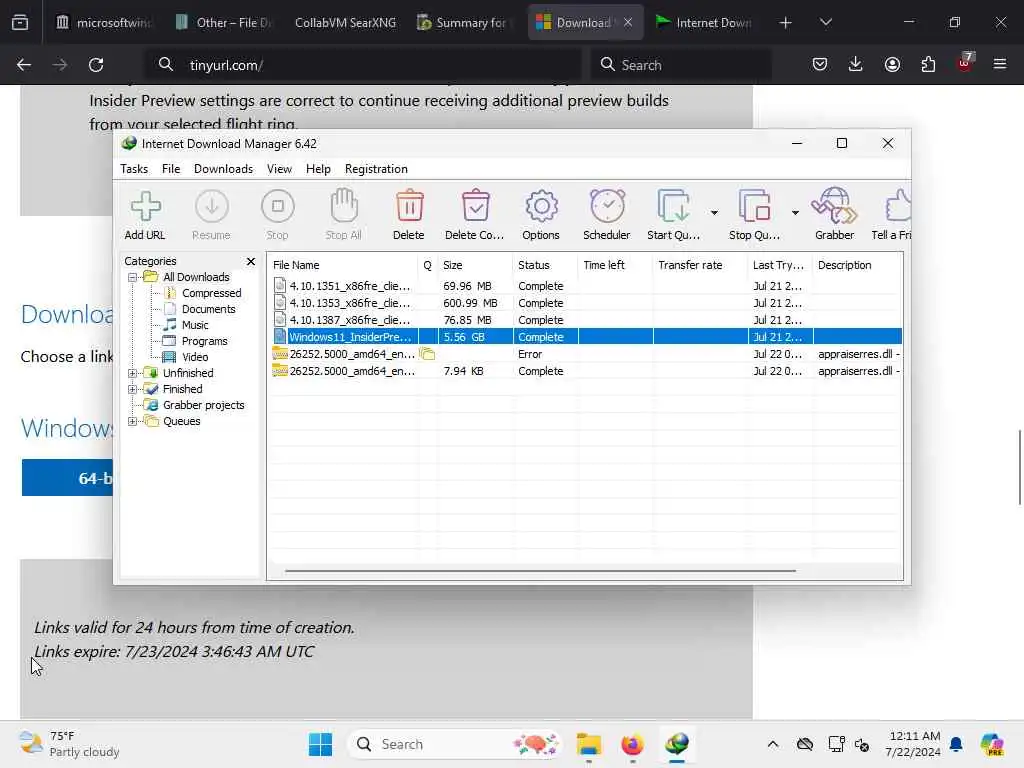Sort by Description column header
This screenshot has width=1024, height=768.
pos(857,265)
